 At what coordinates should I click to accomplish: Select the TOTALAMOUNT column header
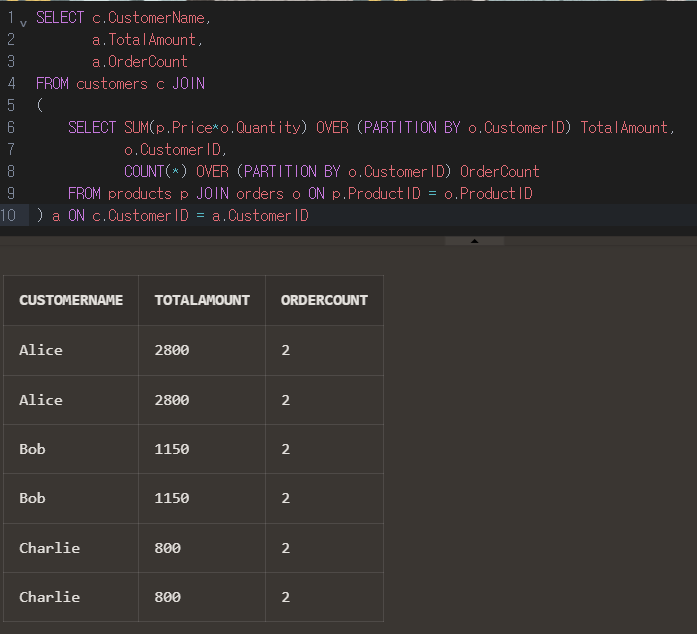point(202,300)
